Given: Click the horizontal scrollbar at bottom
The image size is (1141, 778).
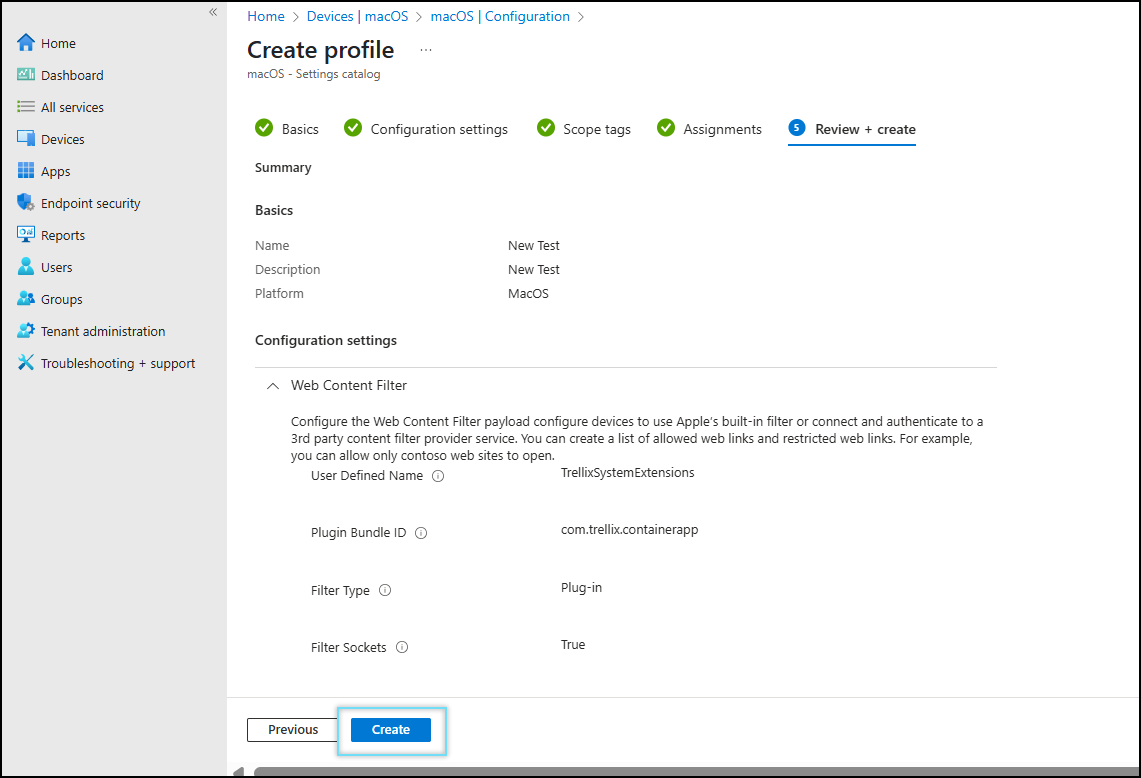Looking at the screenshot, I should tap(690, 771).
